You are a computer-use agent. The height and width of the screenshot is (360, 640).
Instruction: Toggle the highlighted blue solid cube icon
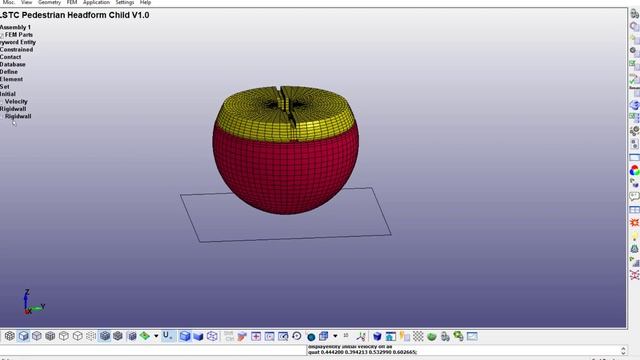pyautogui.click(x=185, y=336)
